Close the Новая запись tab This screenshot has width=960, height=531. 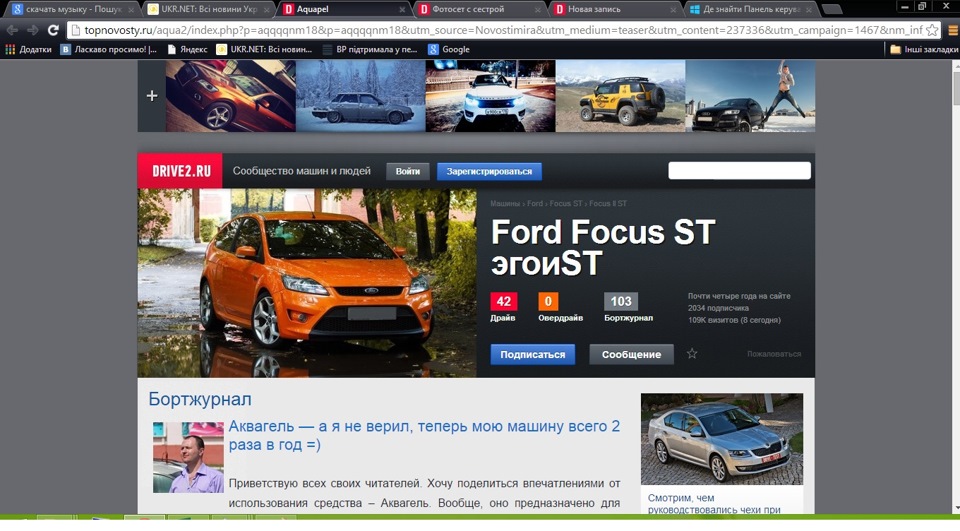point(673,10)
